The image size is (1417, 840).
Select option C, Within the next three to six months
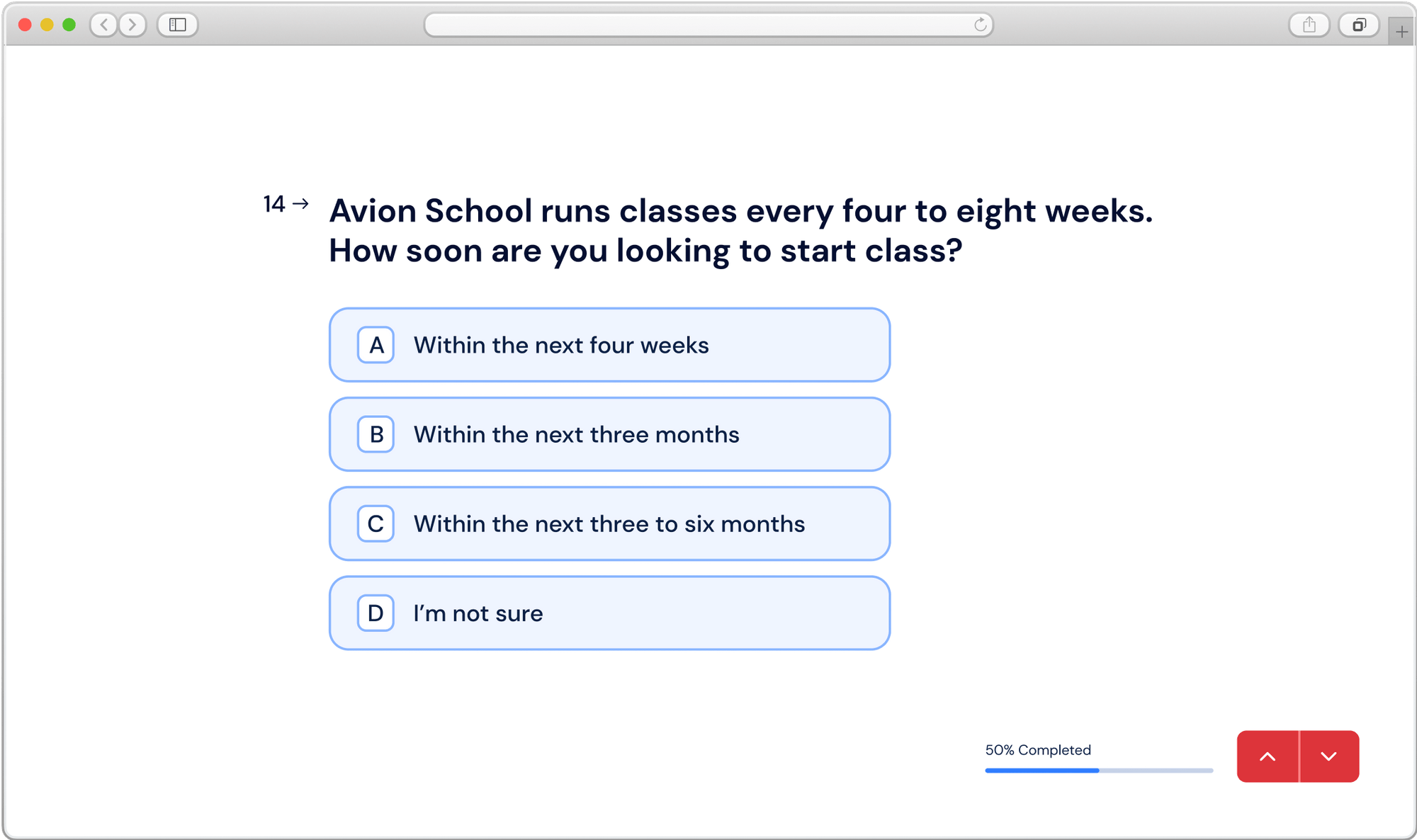[x=609, y=523]
